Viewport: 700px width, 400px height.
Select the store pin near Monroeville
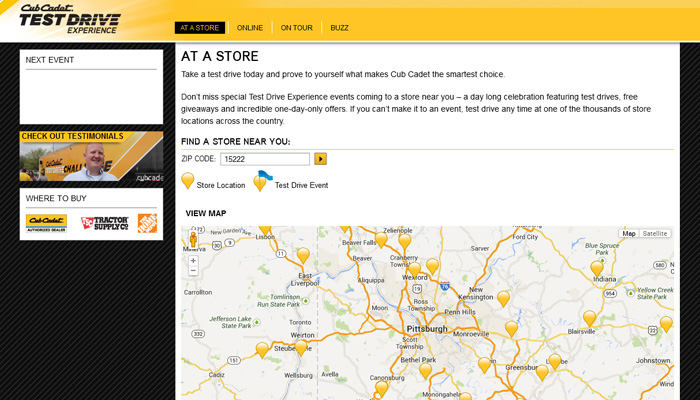click(x=512, y=329)
